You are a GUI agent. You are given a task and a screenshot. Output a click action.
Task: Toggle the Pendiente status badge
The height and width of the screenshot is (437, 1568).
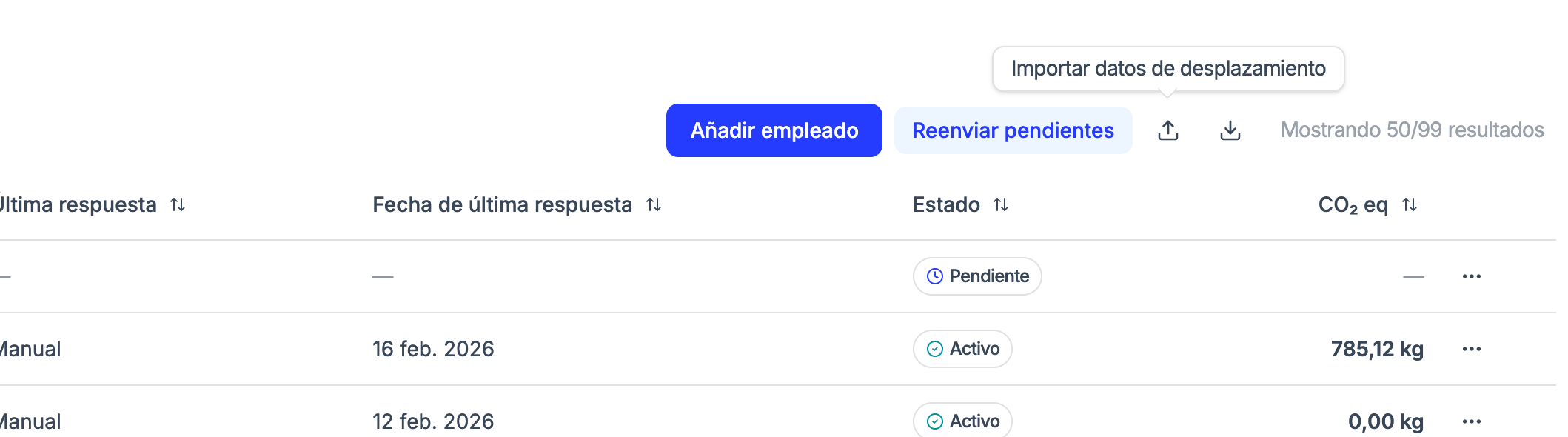click(x=976, y=276)
